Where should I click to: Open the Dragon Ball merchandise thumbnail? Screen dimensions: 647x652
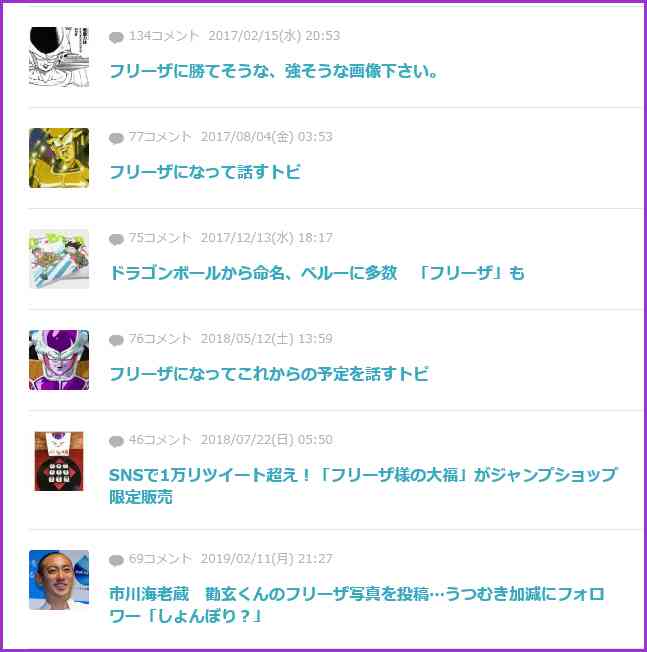click(x=59, y=259)
